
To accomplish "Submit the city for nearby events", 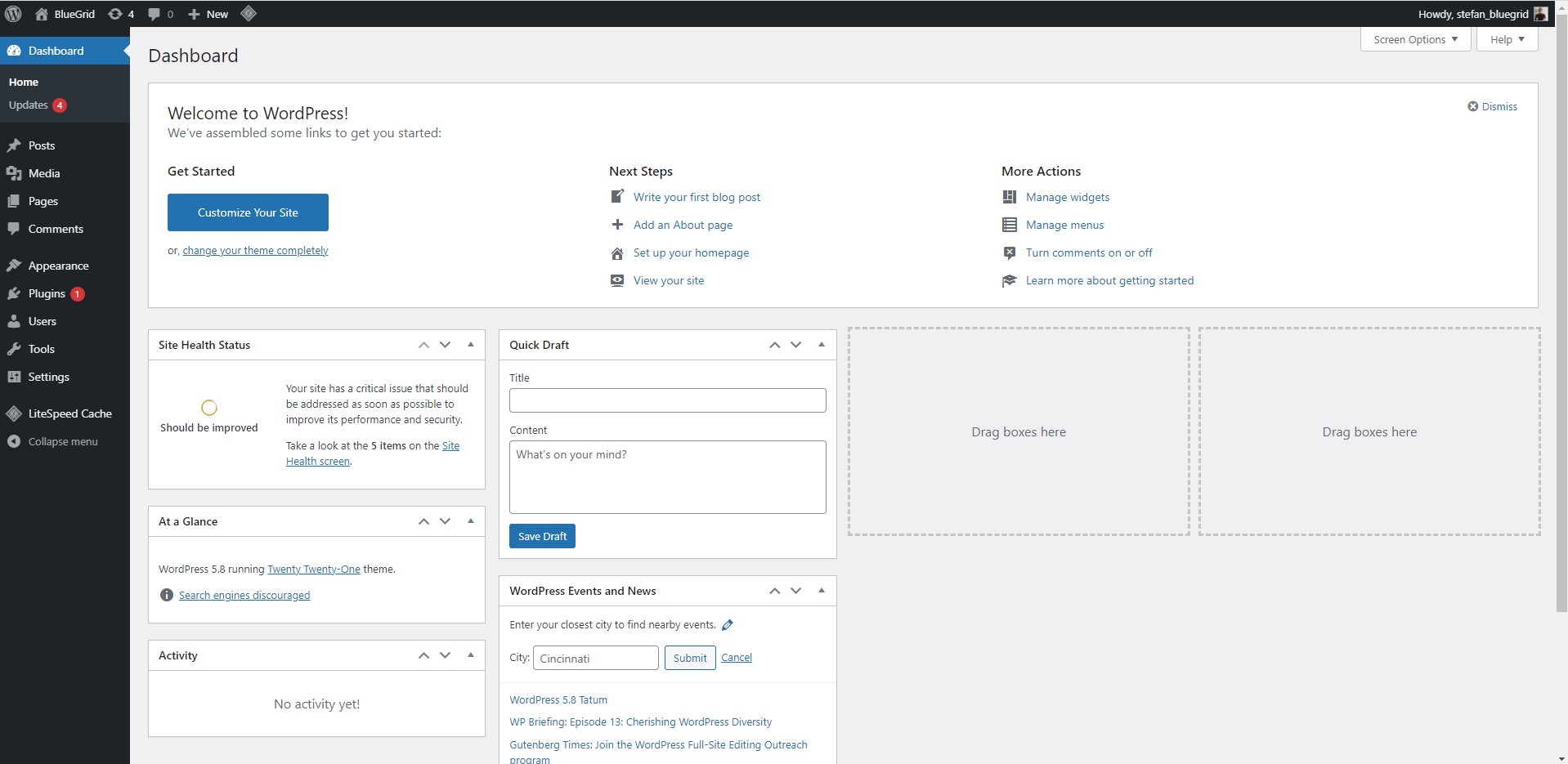I will coord(690,658).
